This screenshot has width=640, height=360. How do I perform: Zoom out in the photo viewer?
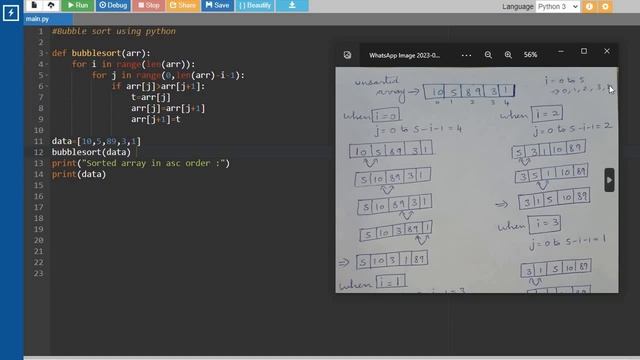point(488,55)
